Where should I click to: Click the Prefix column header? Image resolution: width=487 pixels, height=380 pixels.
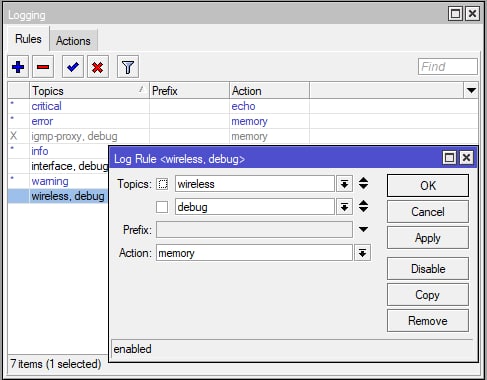(x=189, y=90)
